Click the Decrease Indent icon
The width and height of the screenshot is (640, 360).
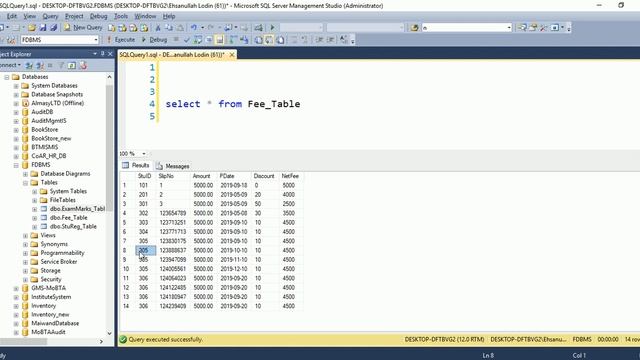[x=319, y=40]
